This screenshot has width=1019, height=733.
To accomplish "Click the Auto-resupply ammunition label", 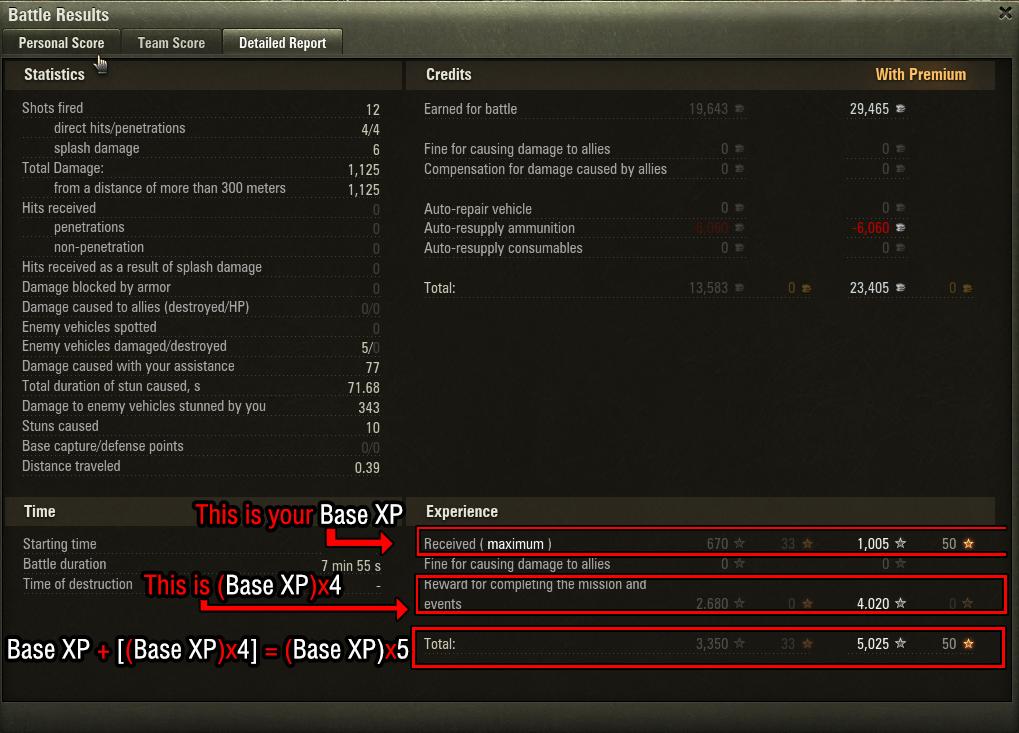I will (499, 228).
